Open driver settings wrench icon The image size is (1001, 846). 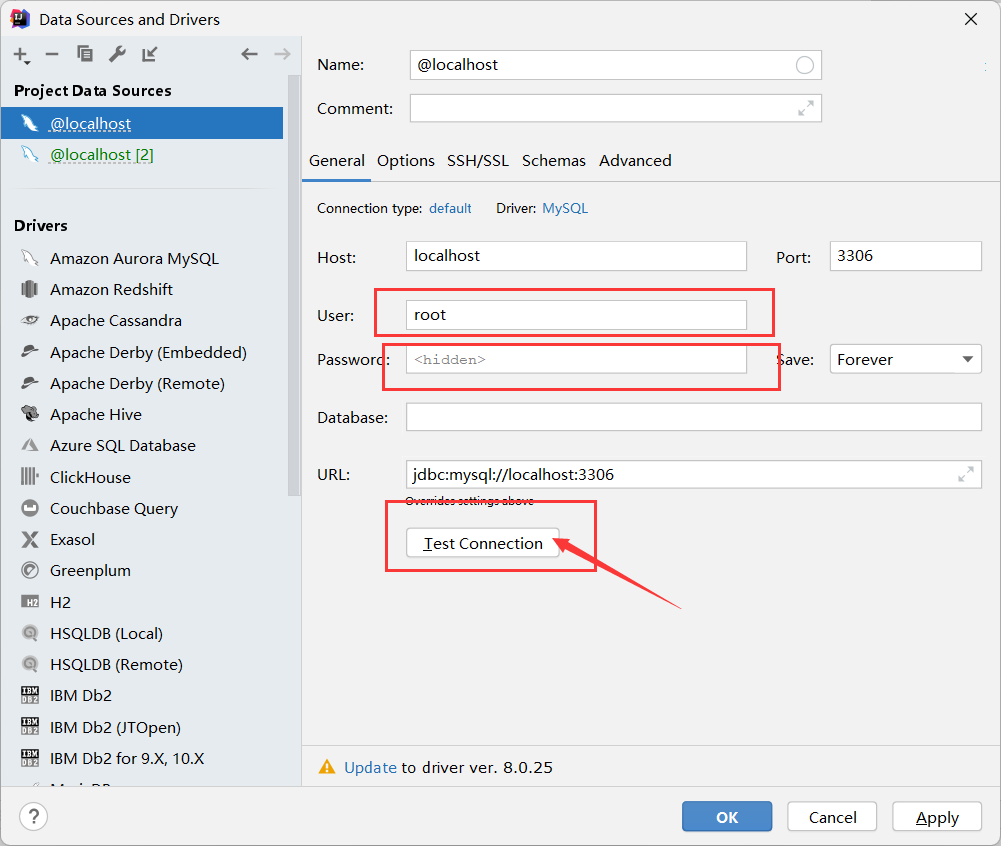[x=117, y=54]
